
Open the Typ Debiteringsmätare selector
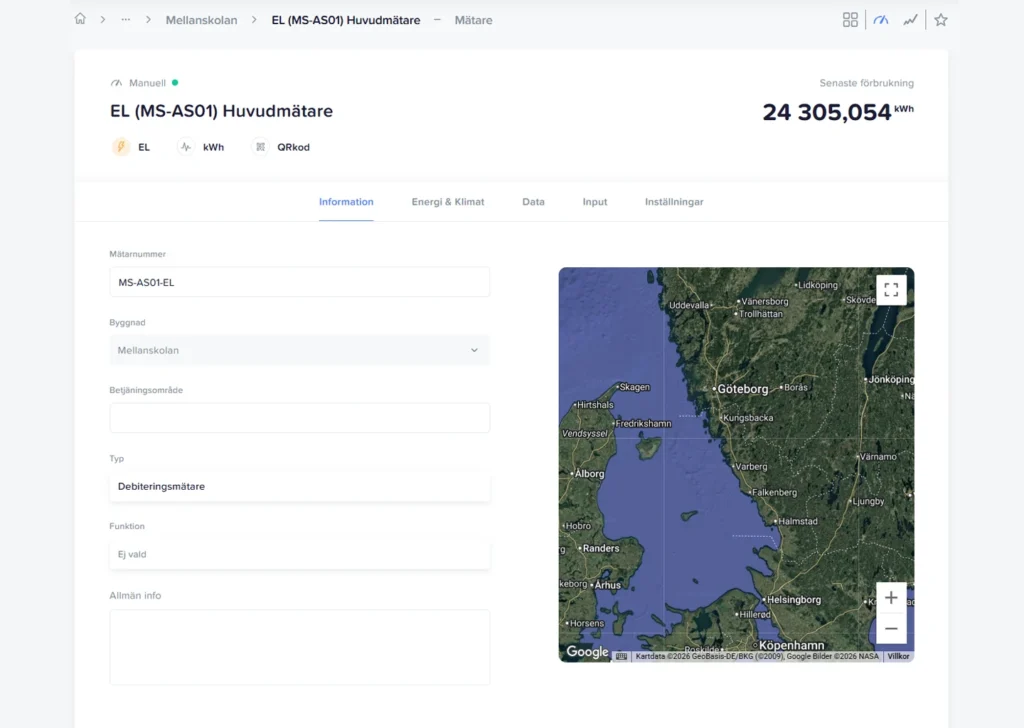coord(299,487)
